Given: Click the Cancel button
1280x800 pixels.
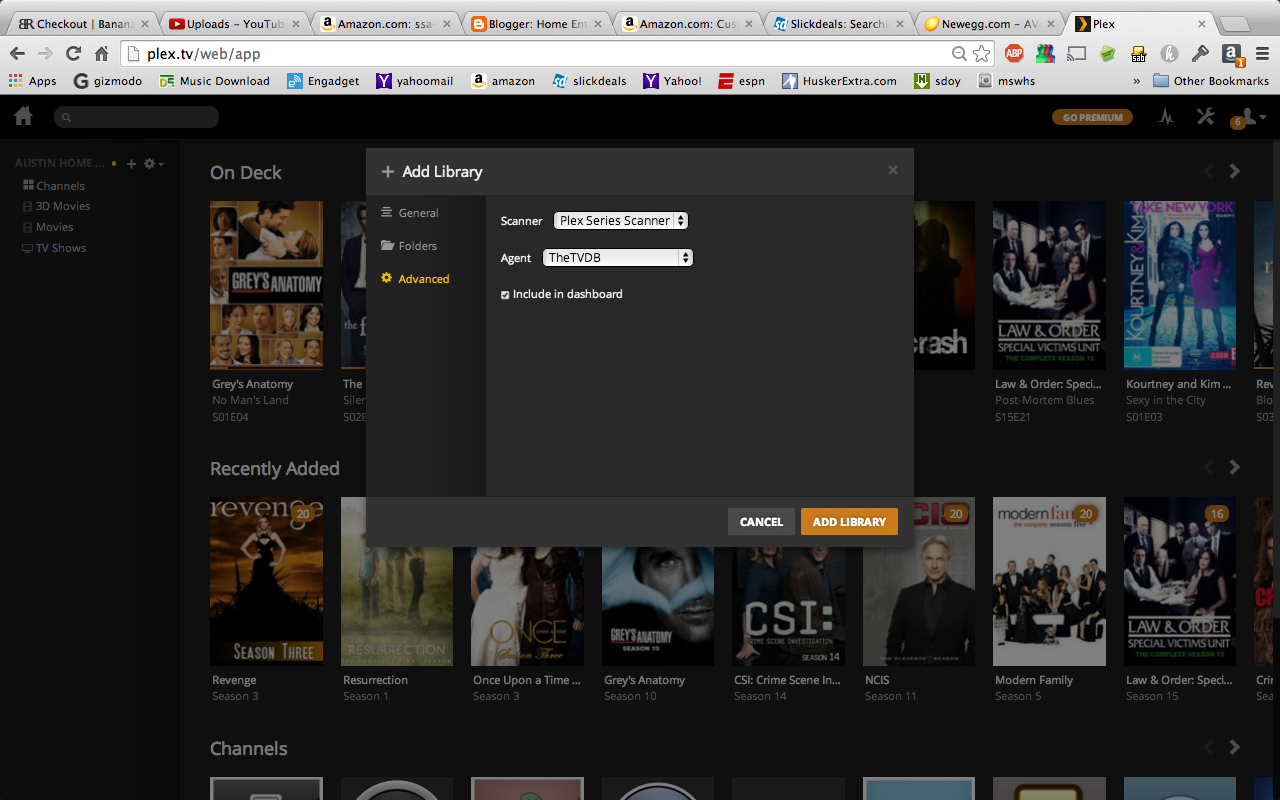Looking at the screenshot, I should 761,522.
